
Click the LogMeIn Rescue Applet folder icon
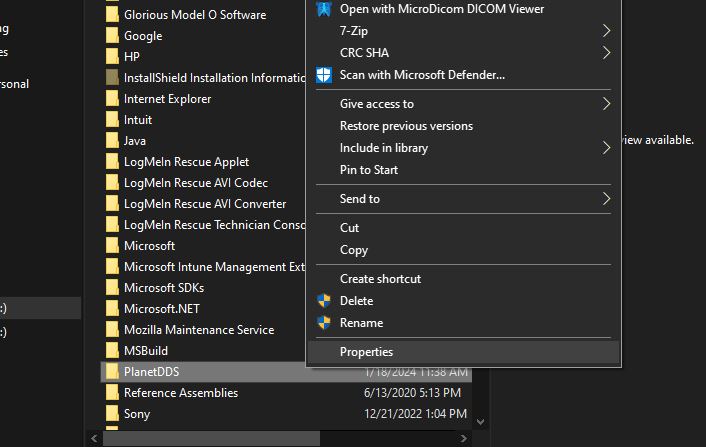point(112,162)
